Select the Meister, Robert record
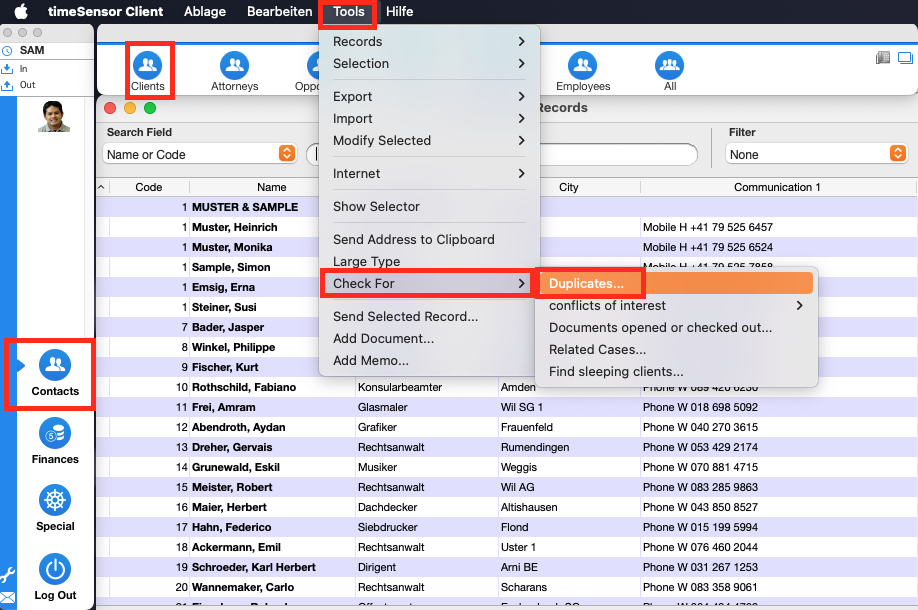 point(506,487)
